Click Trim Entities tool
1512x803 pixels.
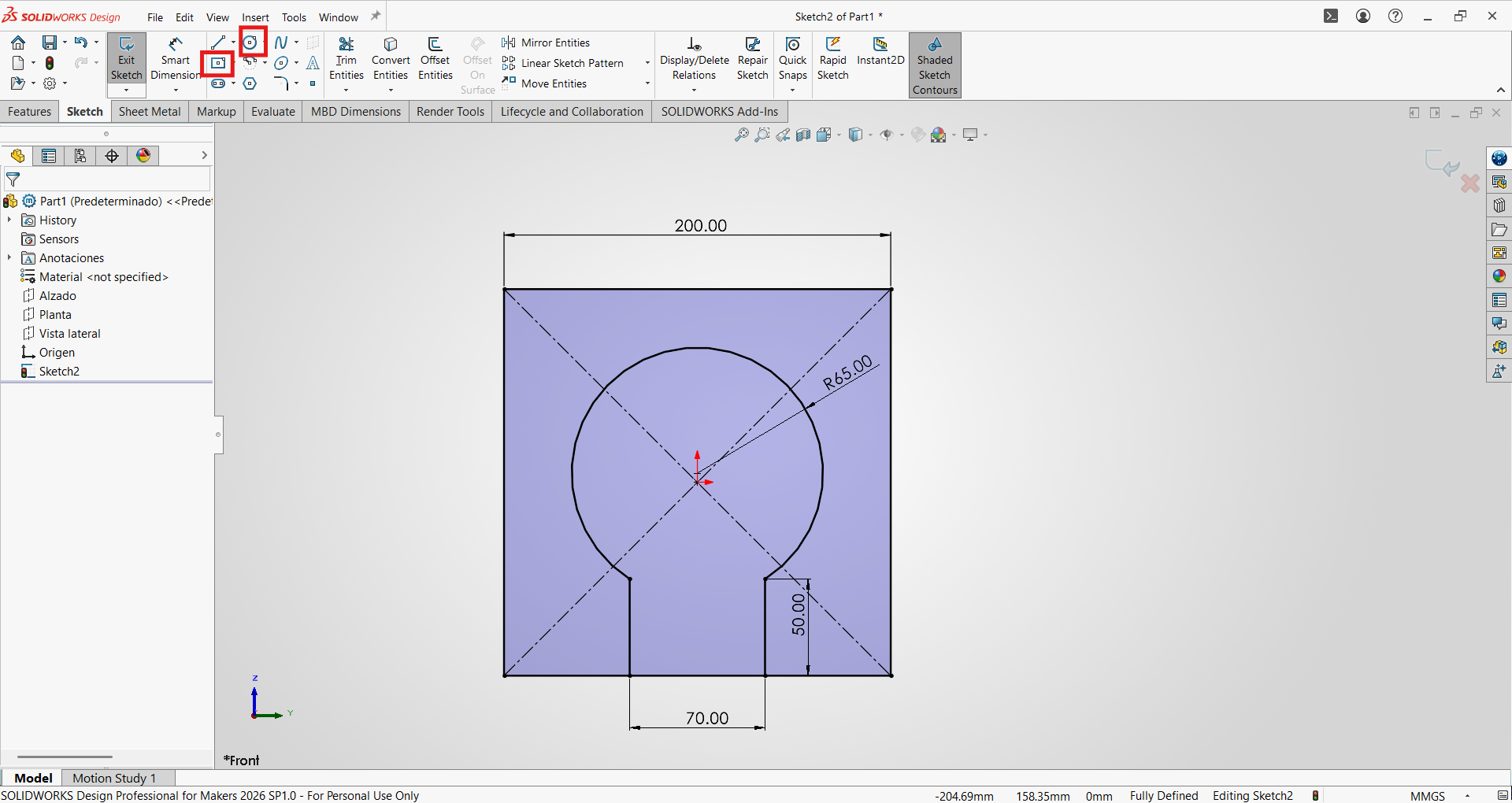(346, 59)
